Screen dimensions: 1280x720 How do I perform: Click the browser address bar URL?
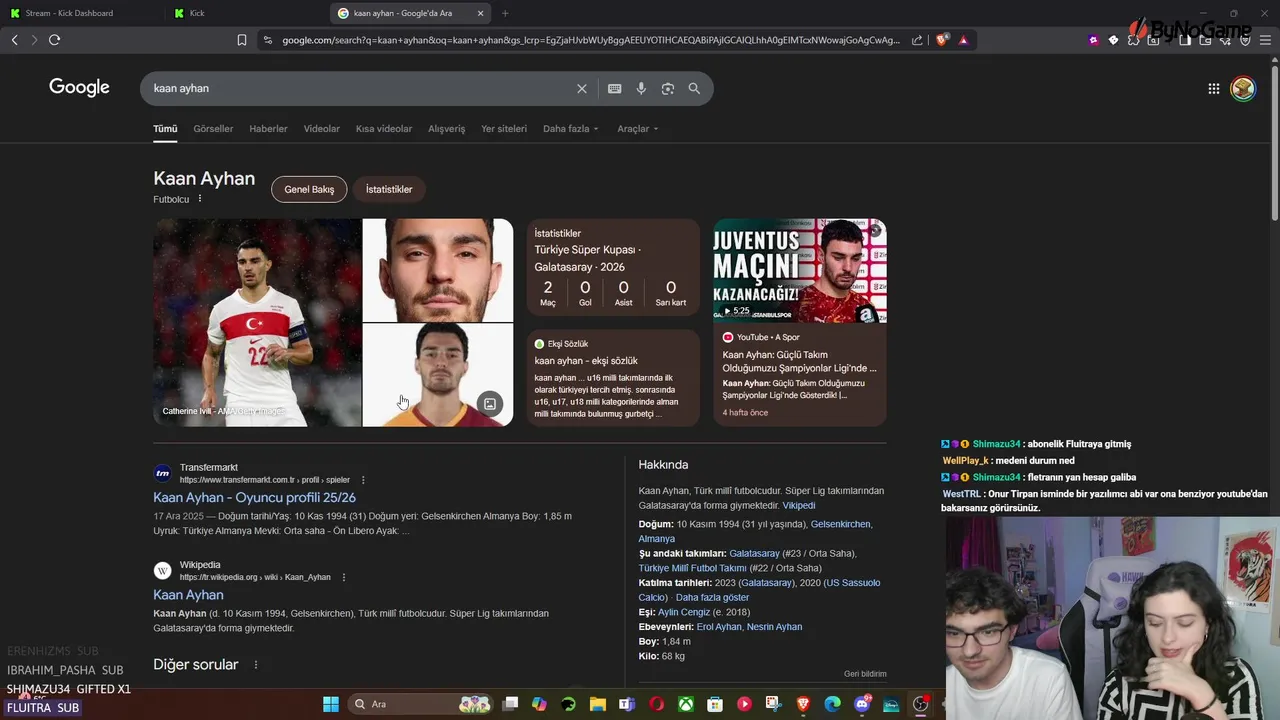[x=590, y=40]
